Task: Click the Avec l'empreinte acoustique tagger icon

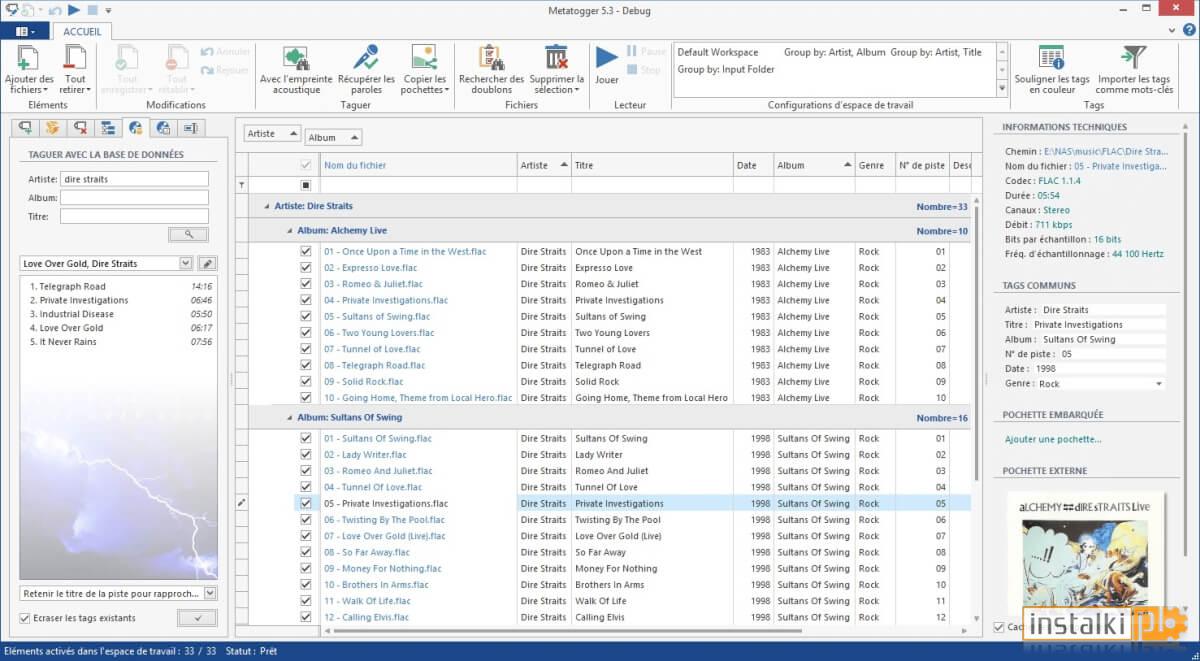Action: tap(296, 57)
